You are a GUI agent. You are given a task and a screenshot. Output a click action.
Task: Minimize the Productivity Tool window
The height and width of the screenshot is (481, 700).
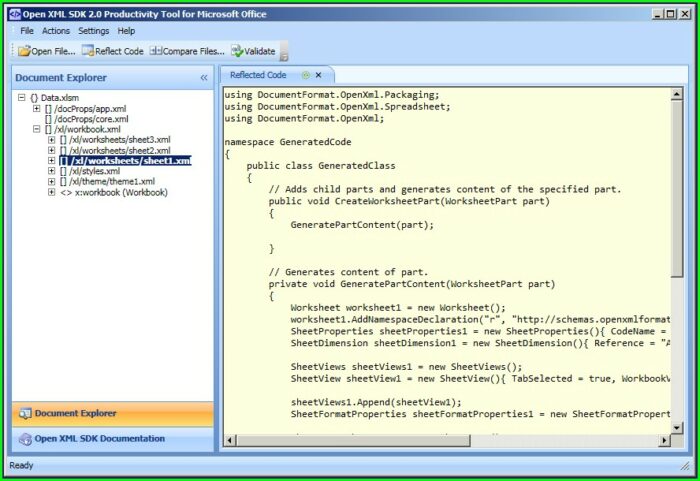click(657, 14)
